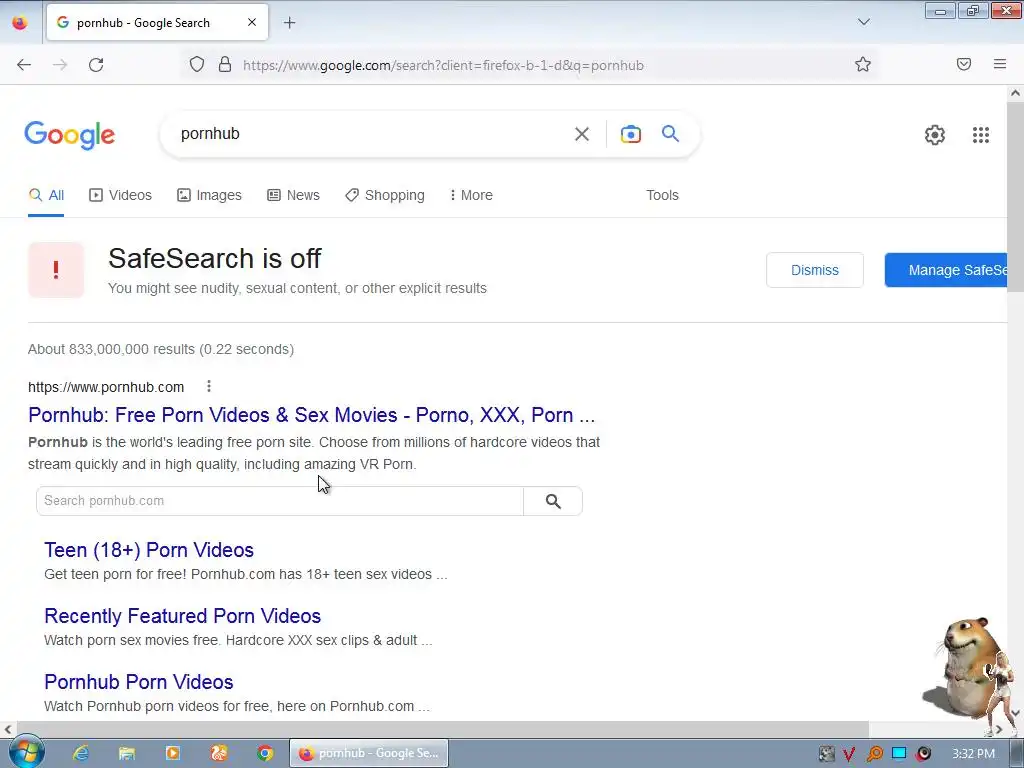Open the first result title link
The height and width of the screenshot is (768, 1024).
click(312, 415)
